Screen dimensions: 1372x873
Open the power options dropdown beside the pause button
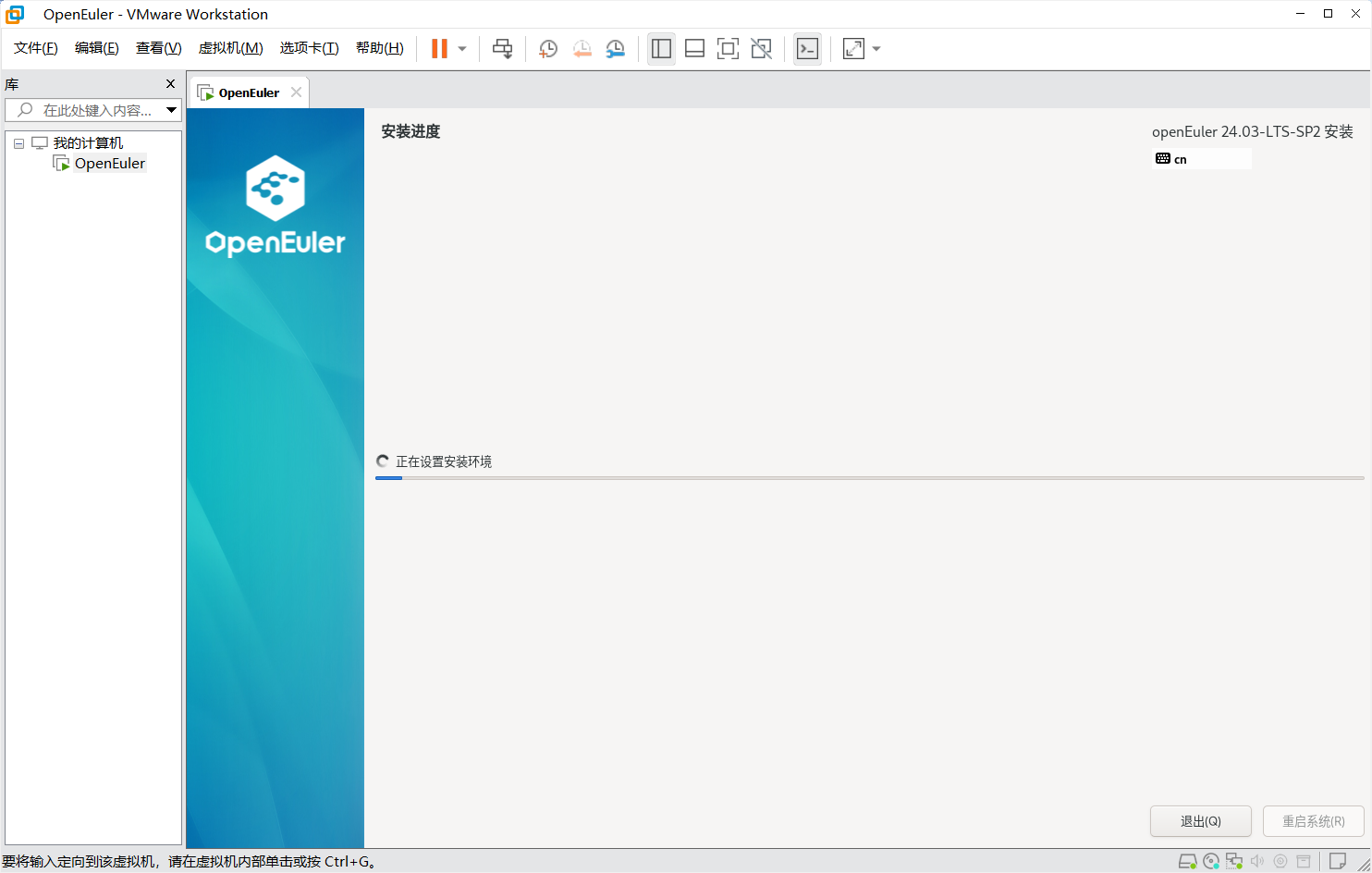click(462, 49)
